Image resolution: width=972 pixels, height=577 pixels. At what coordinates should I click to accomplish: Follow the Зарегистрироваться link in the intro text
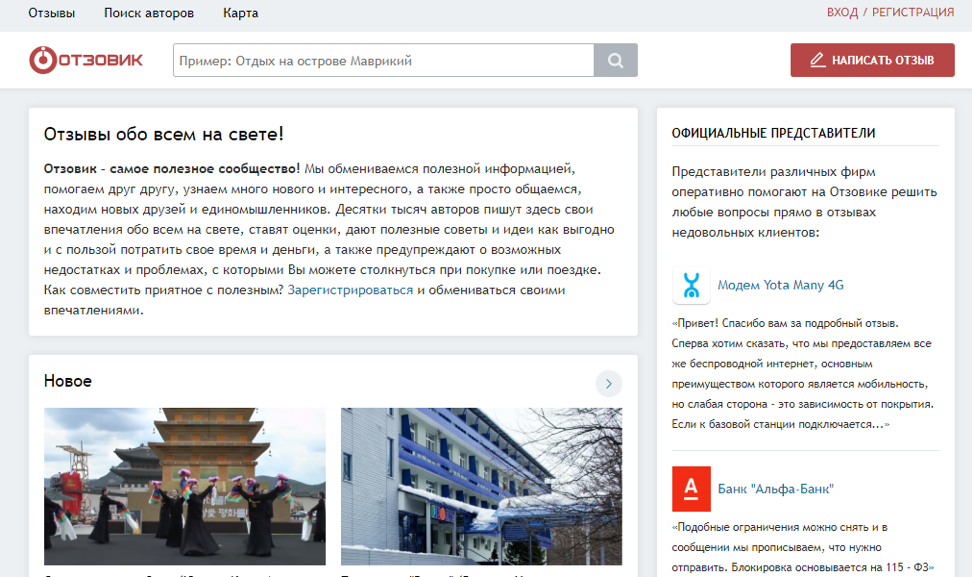350,290
